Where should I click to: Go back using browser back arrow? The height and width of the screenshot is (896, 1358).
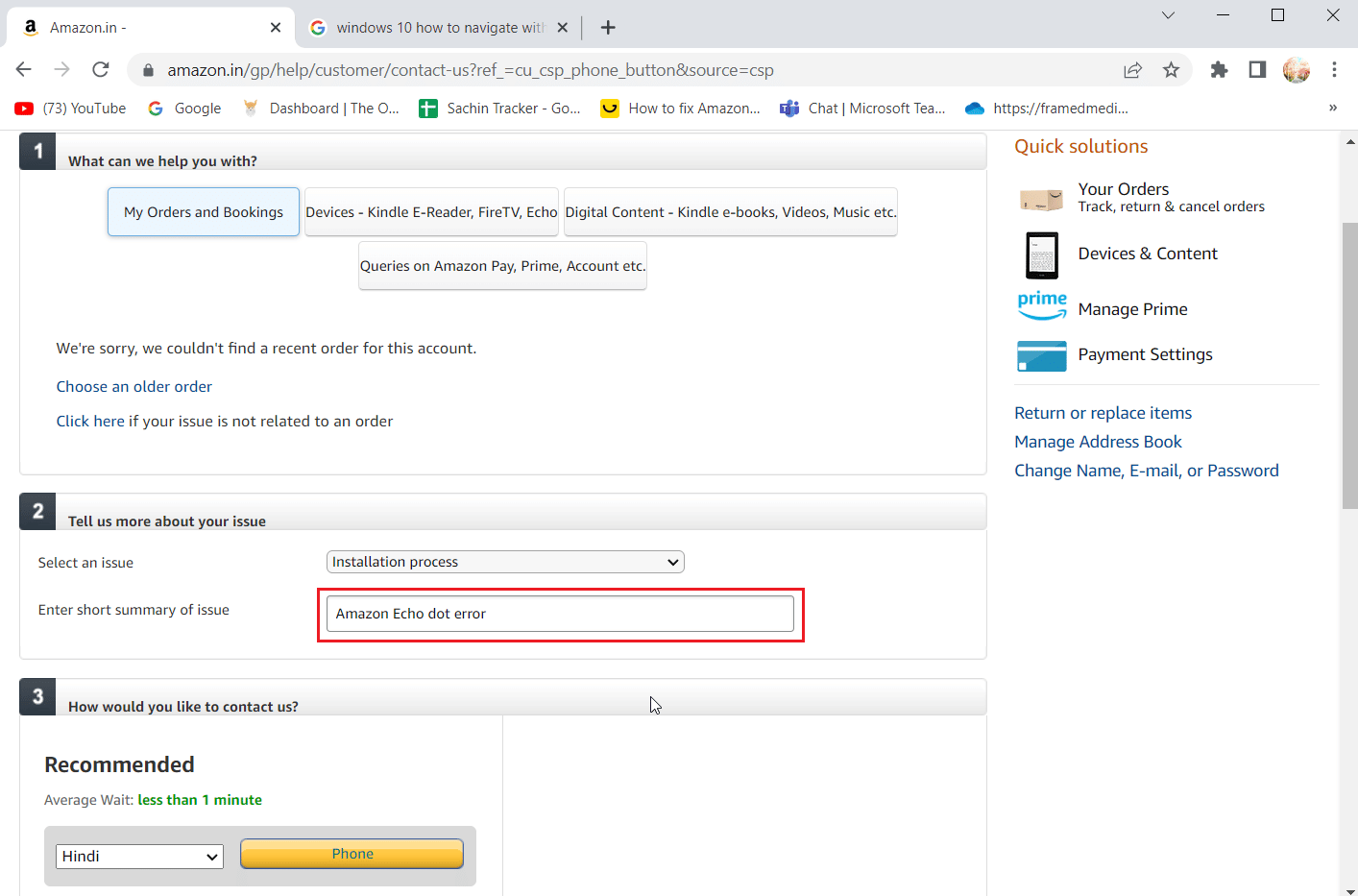click(x=24, y=69)
